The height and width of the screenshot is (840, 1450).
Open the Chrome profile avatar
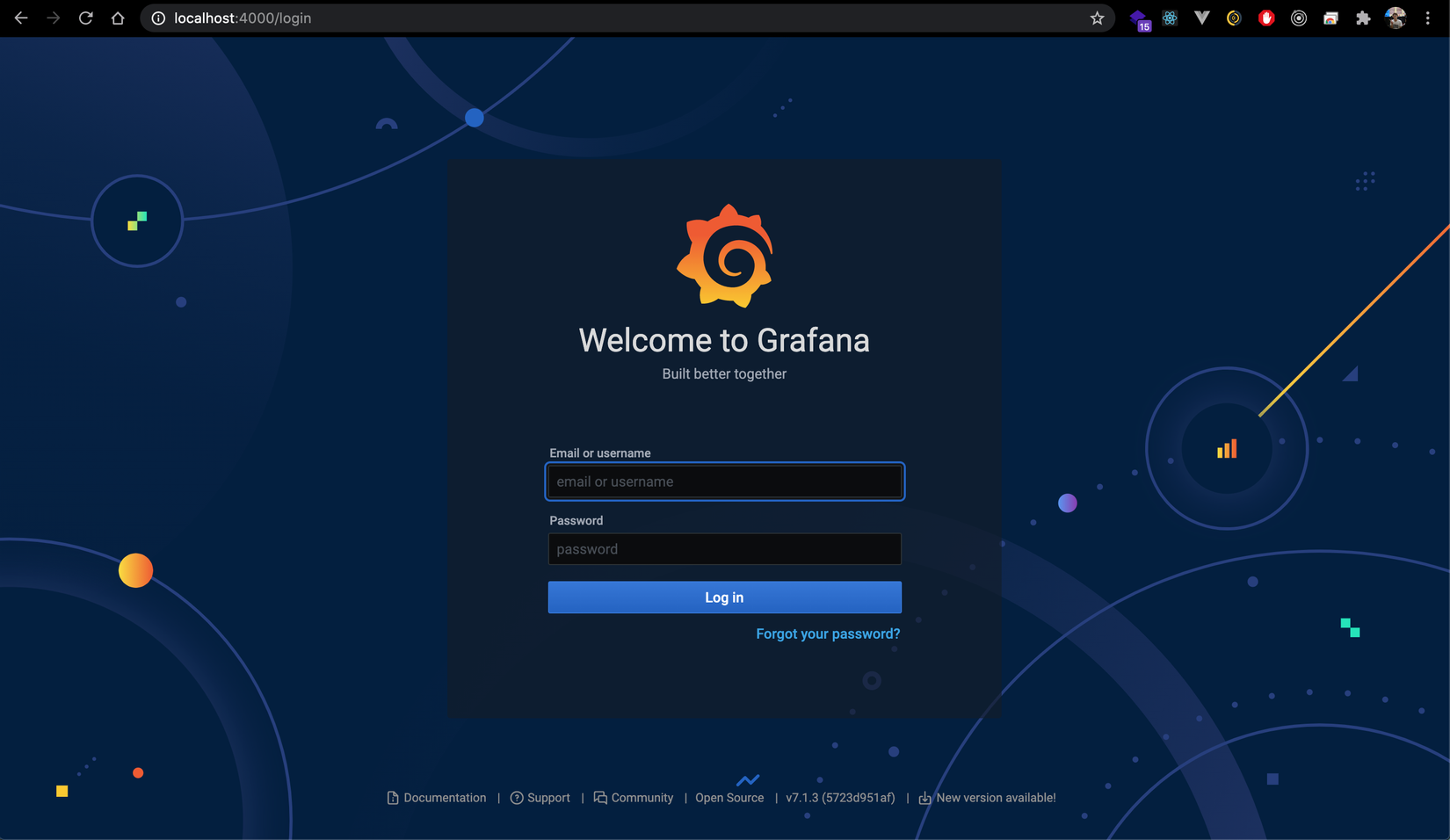(x=1396, y=18)
